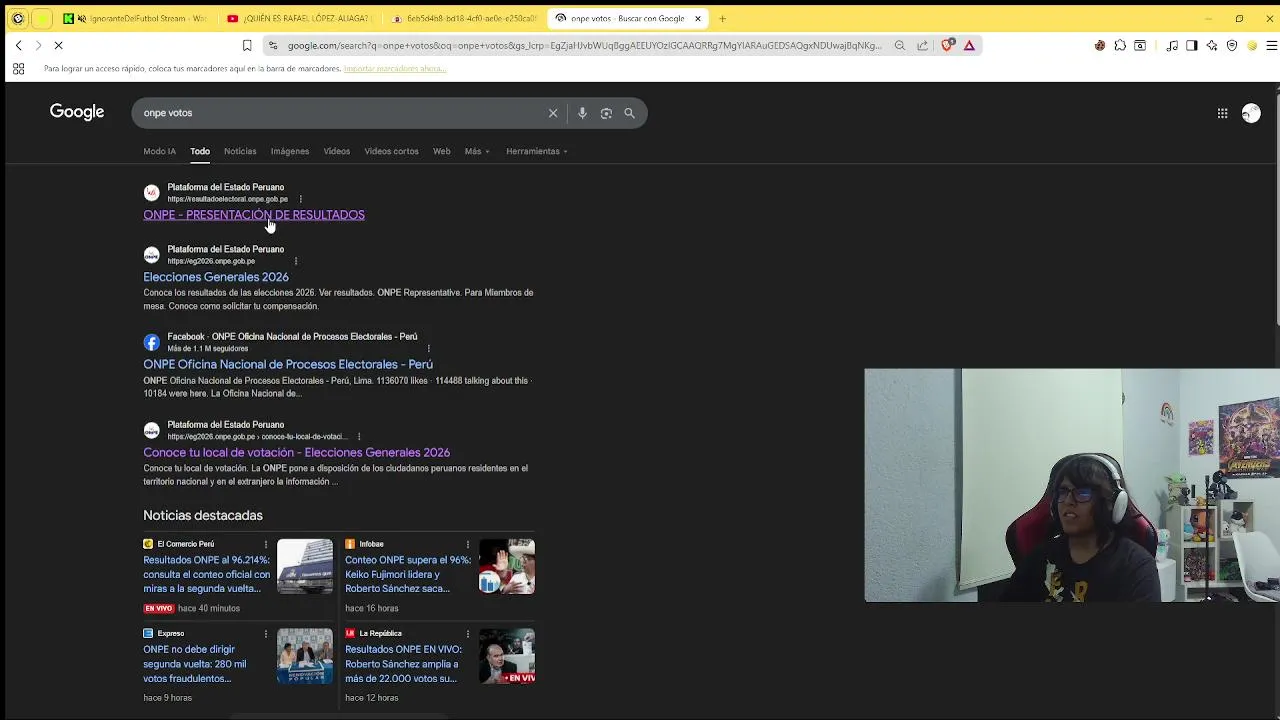Image resolution: width=1280 pixels, height=720 pixels.
Task: Search by image with the Lens icon
Action: tap(606, 113)
